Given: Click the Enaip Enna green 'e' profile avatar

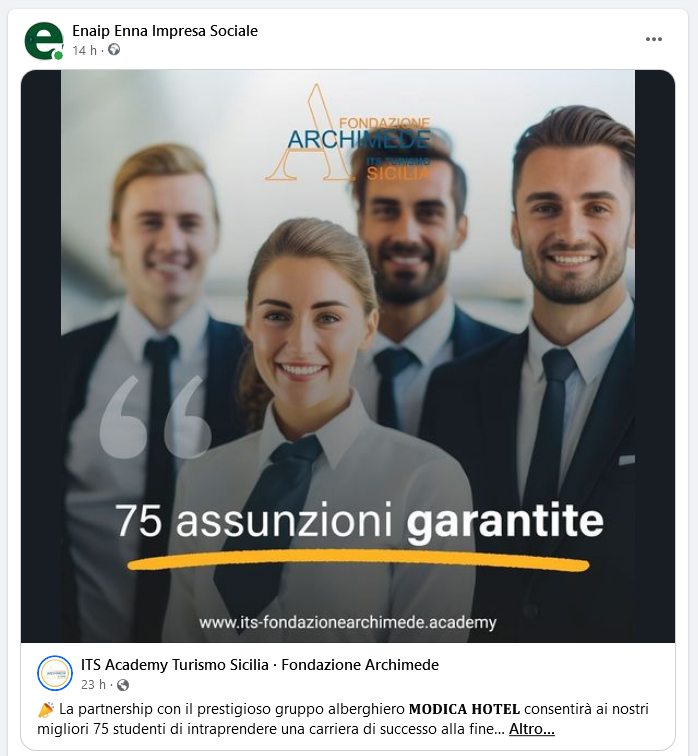Looking at the screenshot, I should click(43, 41).
